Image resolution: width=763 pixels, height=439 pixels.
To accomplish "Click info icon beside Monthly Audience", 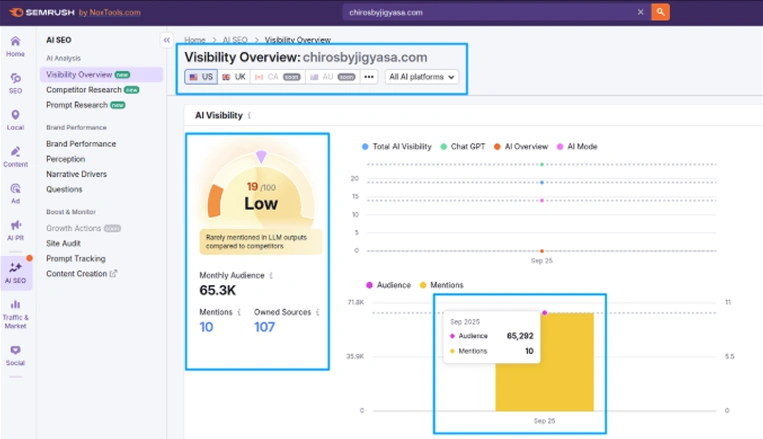I will click(271, 275).
